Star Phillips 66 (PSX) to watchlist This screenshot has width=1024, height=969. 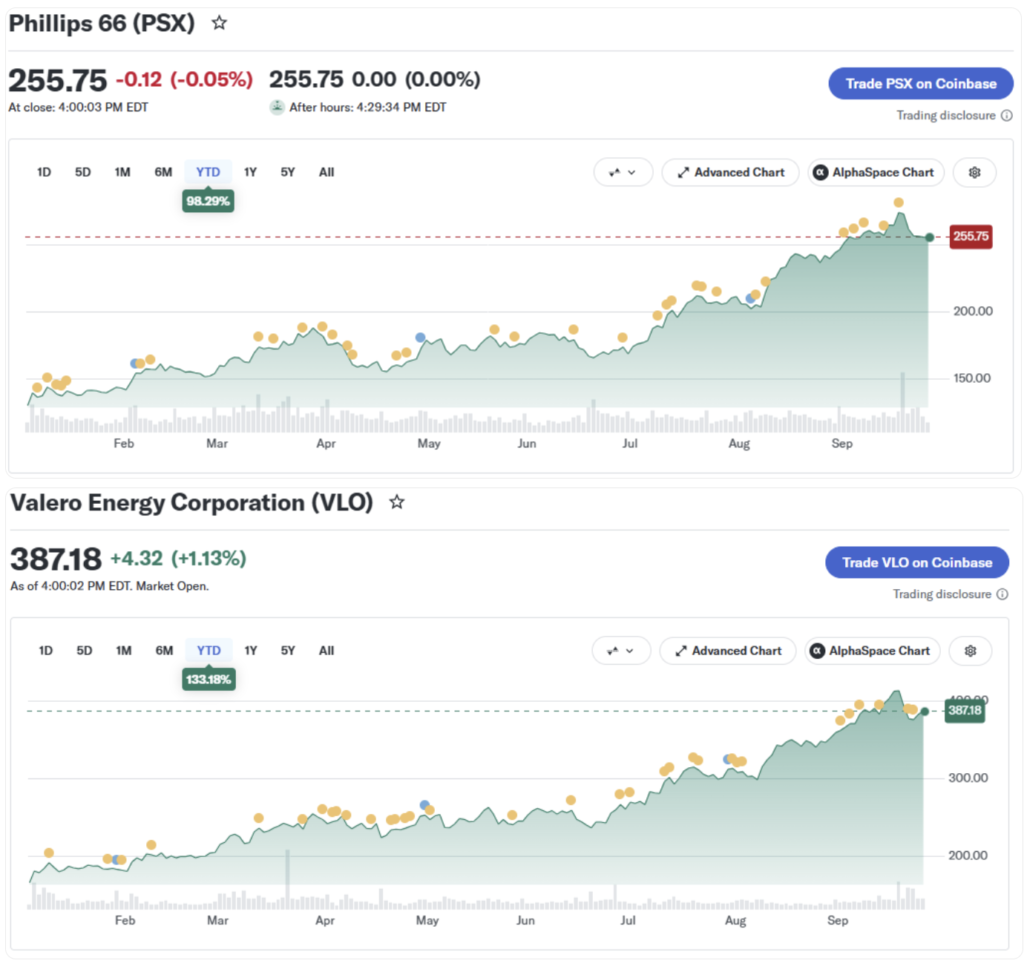[219, 23]
